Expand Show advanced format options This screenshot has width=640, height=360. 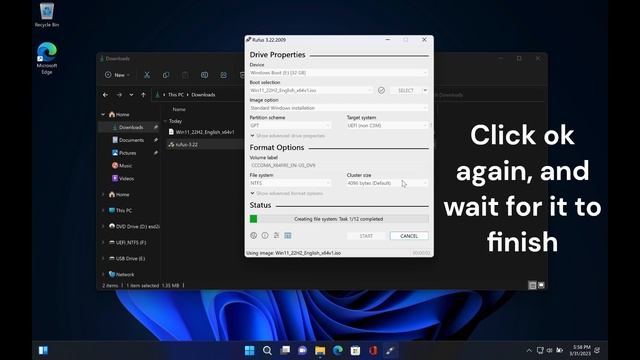(287, 193)
